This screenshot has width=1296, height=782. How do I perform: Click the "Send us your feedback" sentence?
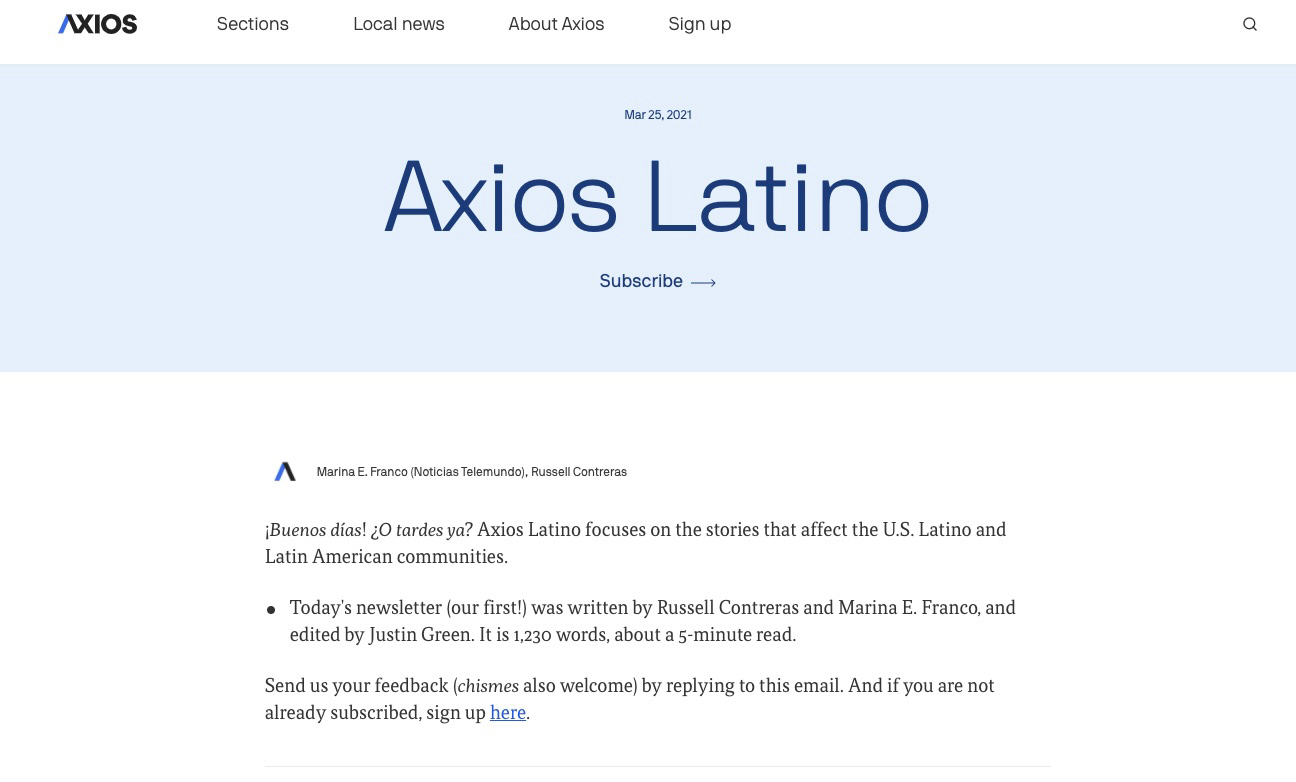click(x=356, y=686)
